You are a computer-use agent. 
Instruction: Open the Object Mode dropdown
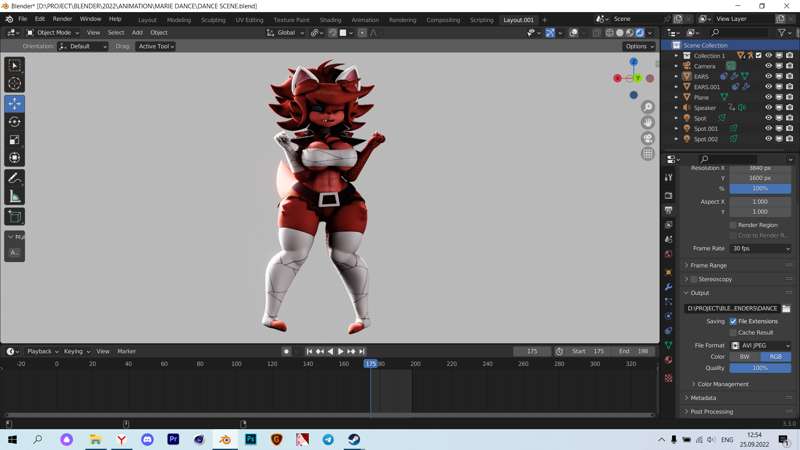tap(53, 33)
